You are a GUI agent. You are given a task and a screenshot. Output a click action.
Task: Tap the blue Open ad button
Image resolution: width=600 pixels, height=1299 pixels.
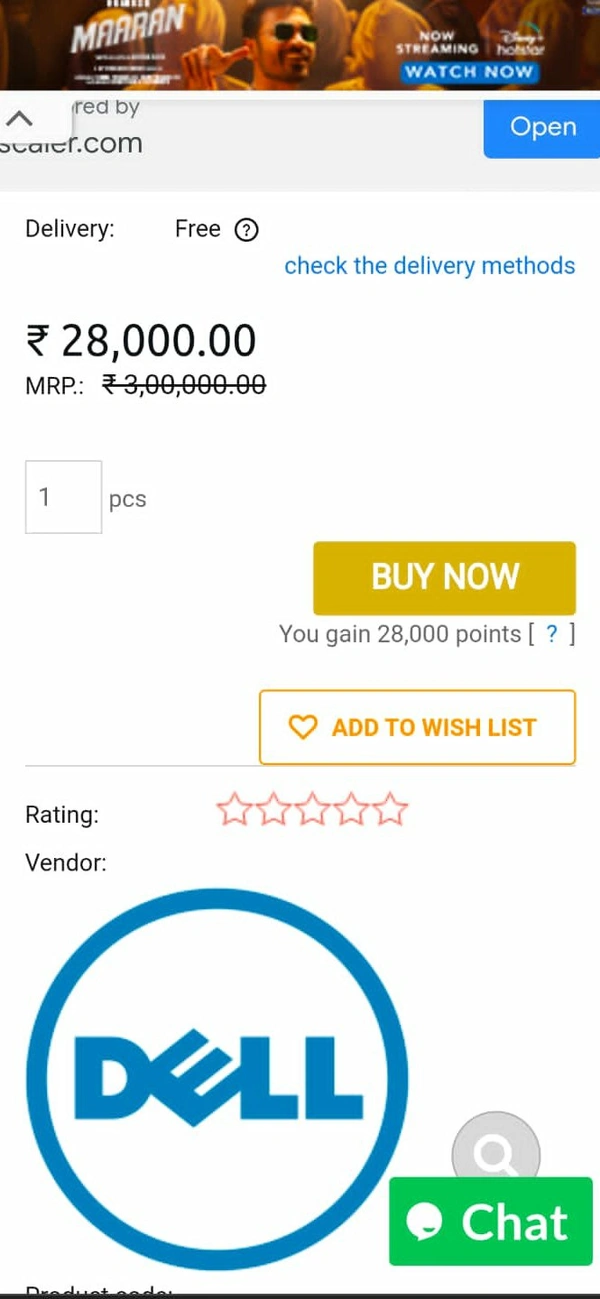tap(542, 127)
